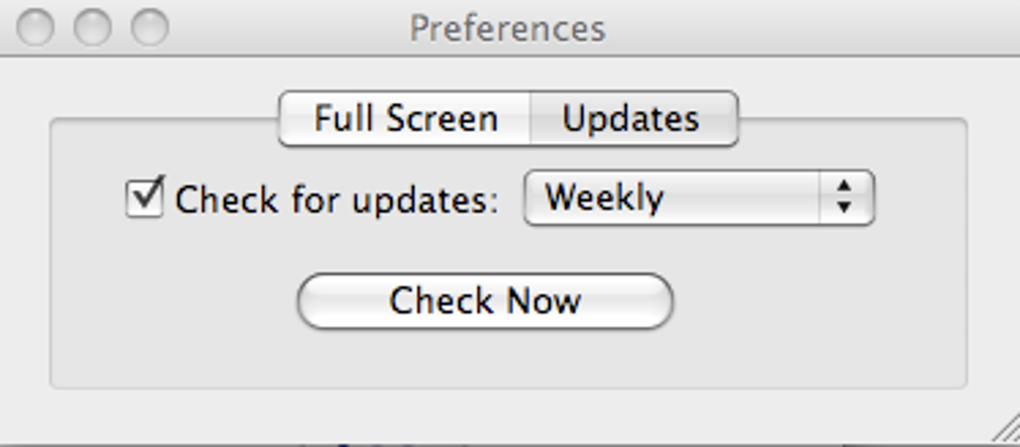Click the up-down arrows on the frequency popup
The height and width of the screenshot is (447, 1020).
tap(845, 198)
